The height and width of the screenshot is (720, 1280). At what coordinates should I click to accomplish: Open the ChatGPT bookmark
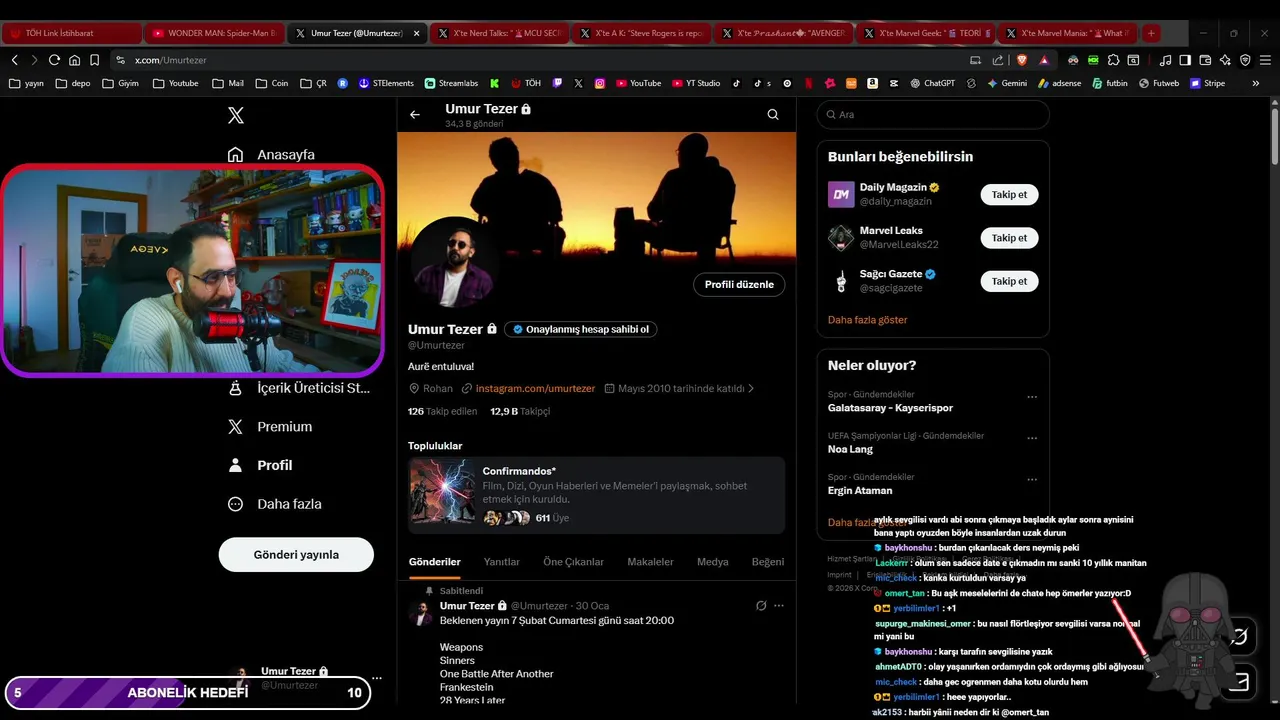[x=932, y=83]
